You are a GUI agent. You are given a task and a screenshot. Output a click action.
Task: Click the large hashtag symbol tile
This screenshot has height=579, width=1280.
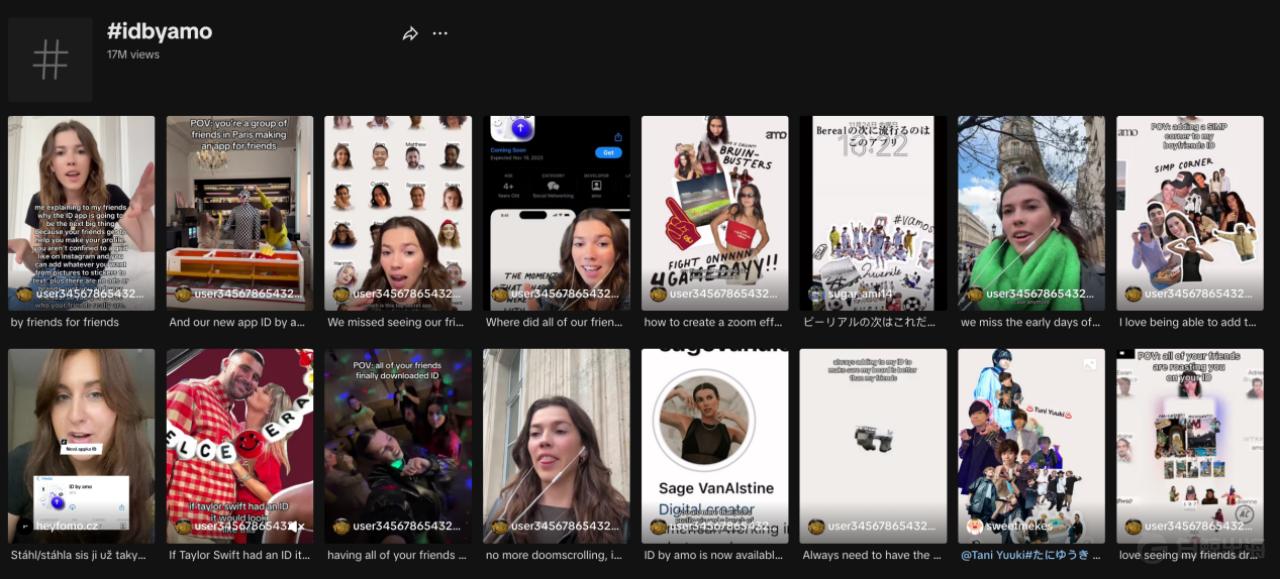coord(50,60)
